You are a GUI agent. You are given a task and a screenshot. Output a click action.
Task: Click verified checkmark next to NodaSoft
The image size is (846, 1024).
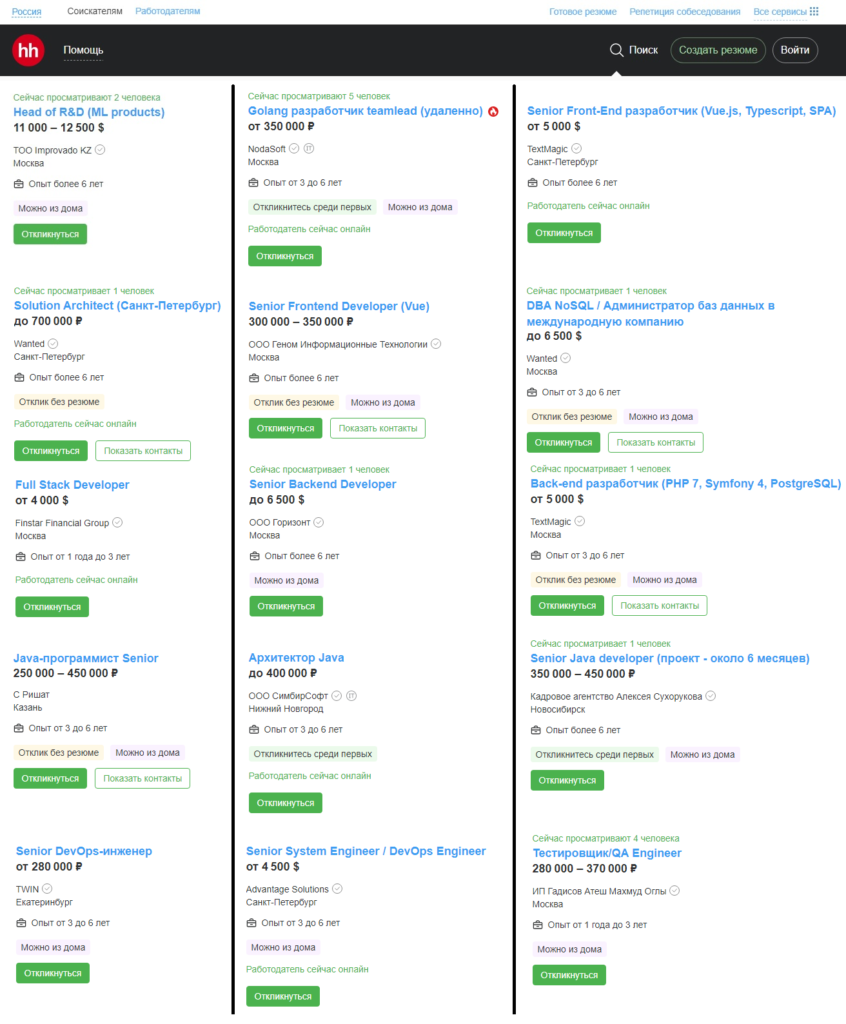(x=293, y=149)
